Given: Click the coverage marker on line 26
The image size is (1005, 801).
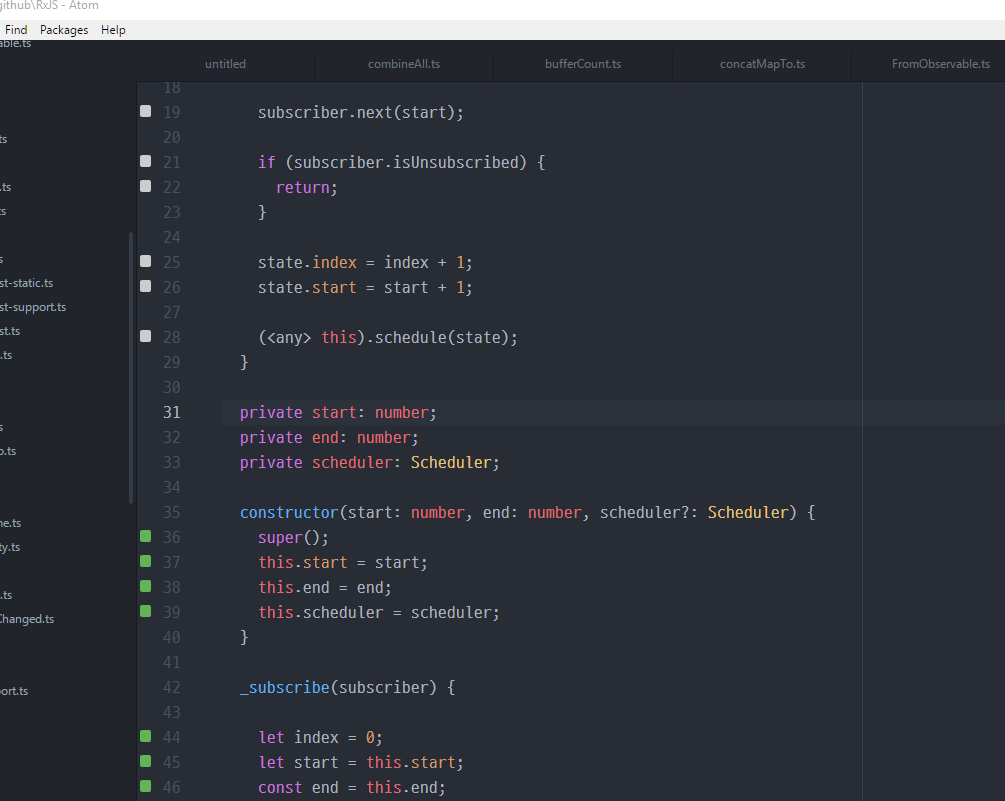Looking at the screenshot, I should coord(145,286).
